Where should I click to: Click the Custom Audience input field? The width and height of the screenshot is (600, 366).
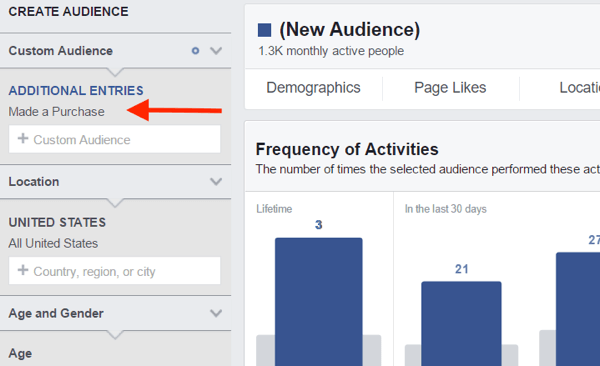(114, 139)
